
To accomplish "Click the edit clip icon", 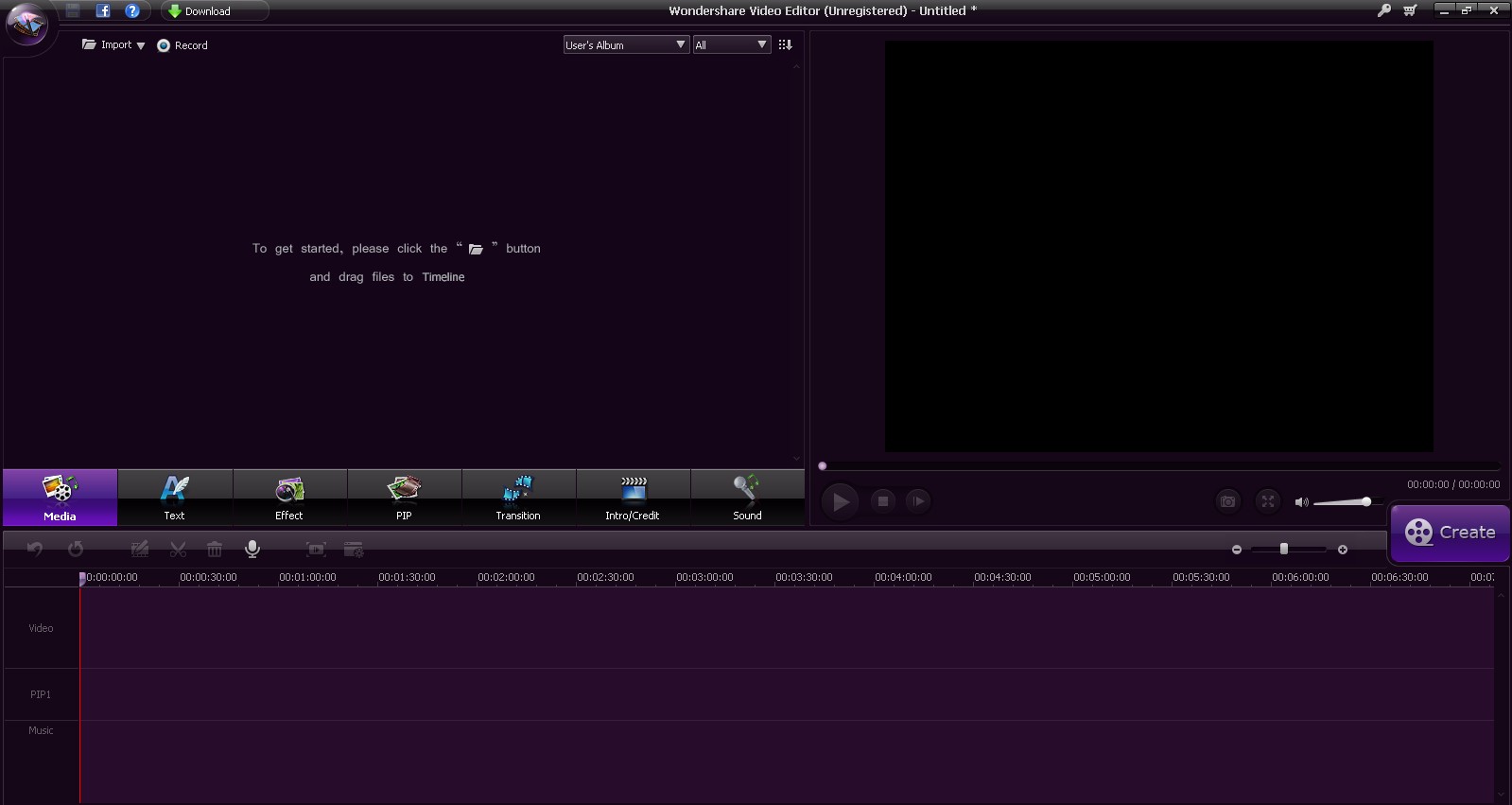I will pyautogui.click(x=140, y=549).
